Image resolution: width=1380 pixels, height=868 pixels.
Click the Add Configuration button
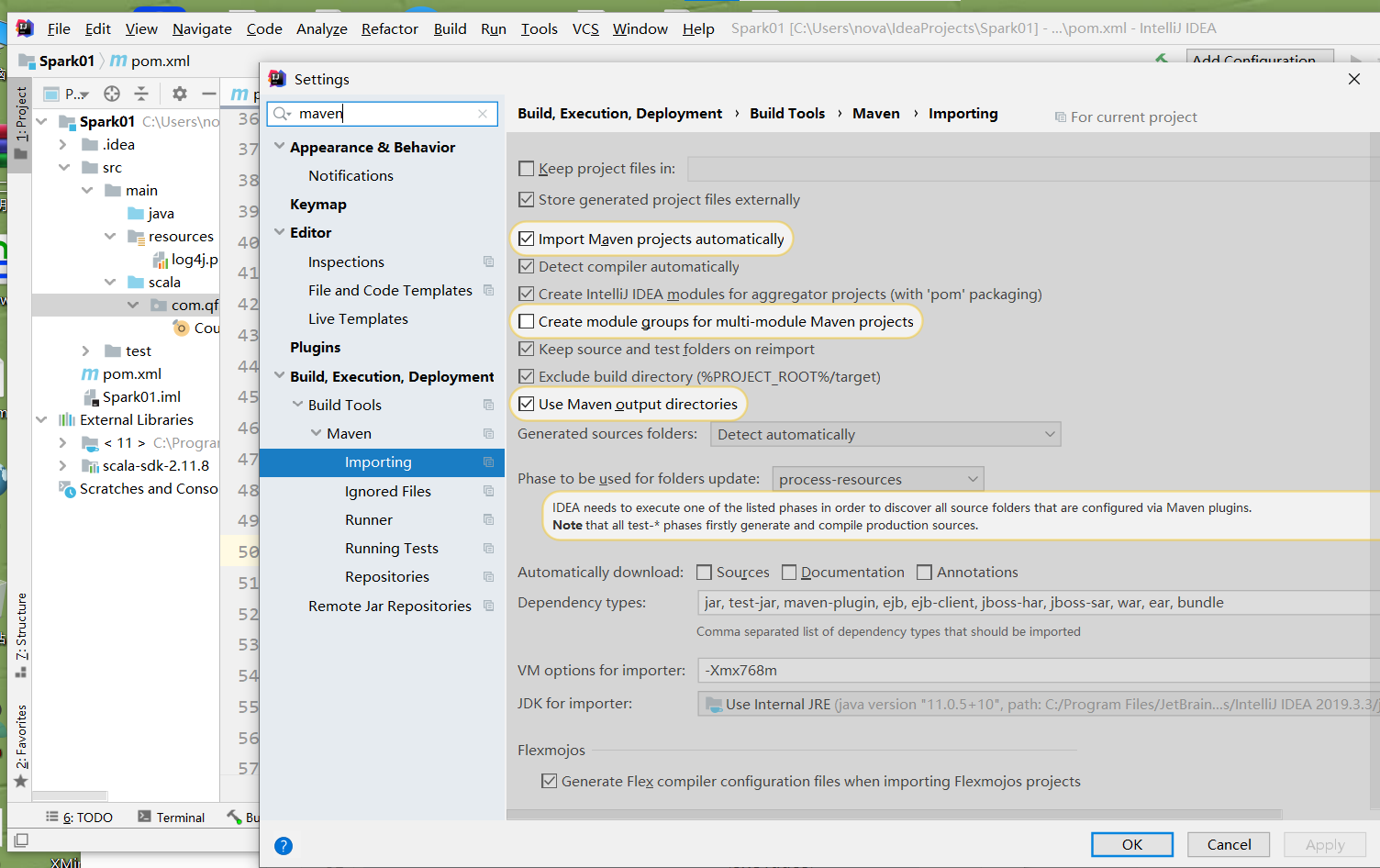(1261, 59)
